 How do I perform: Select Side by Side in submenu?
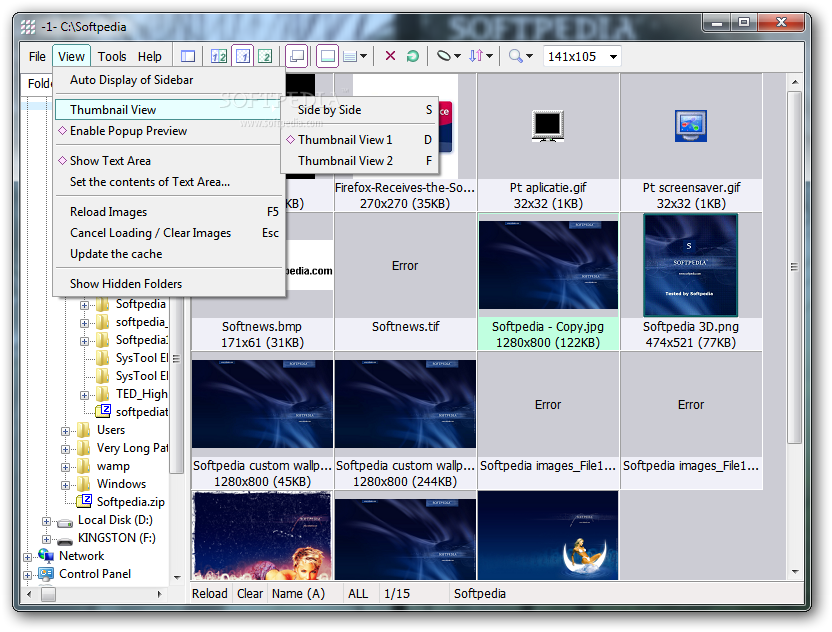coord(359,110)
